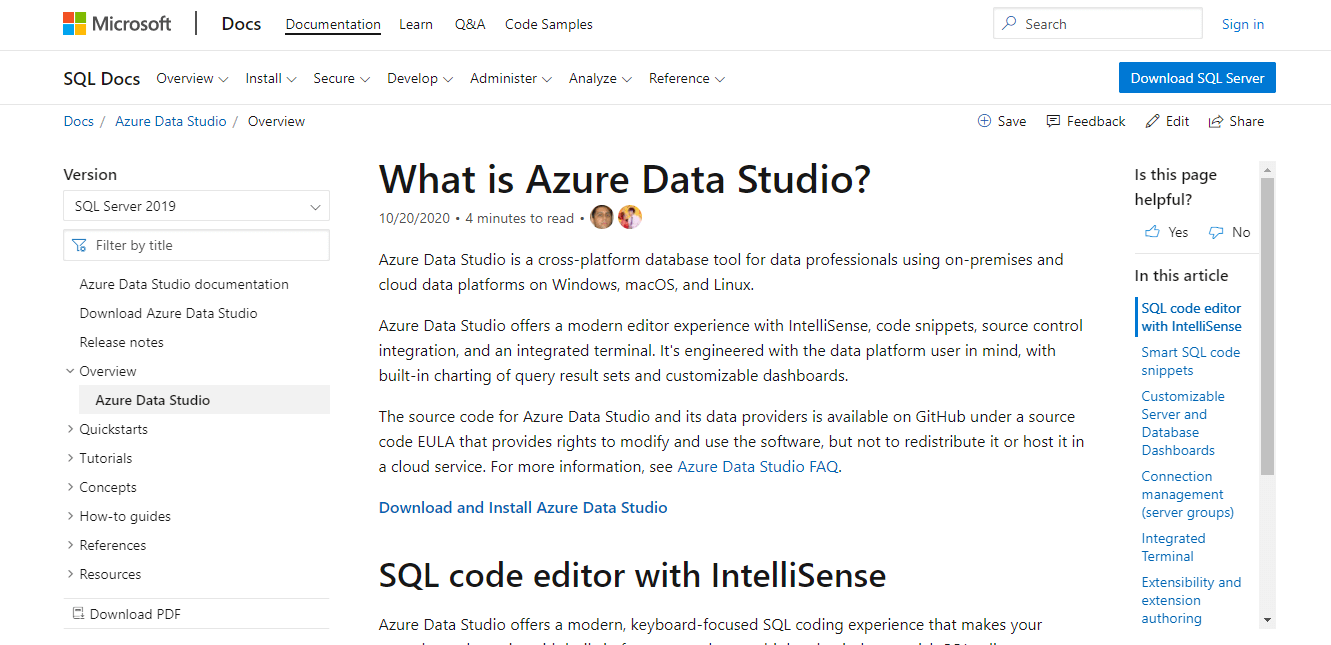Image resolution: width=1331 pixels, height=645 pixels.
Task: Focus the Search input field
Action: tap(1098, 23)
